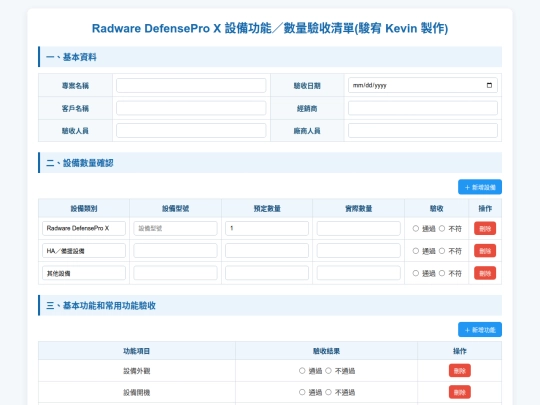Open the calendar picker in 驗收日期 field
The width and height of the screenshot is (540, 405).
pyautogui.click(x=489, y=85)
